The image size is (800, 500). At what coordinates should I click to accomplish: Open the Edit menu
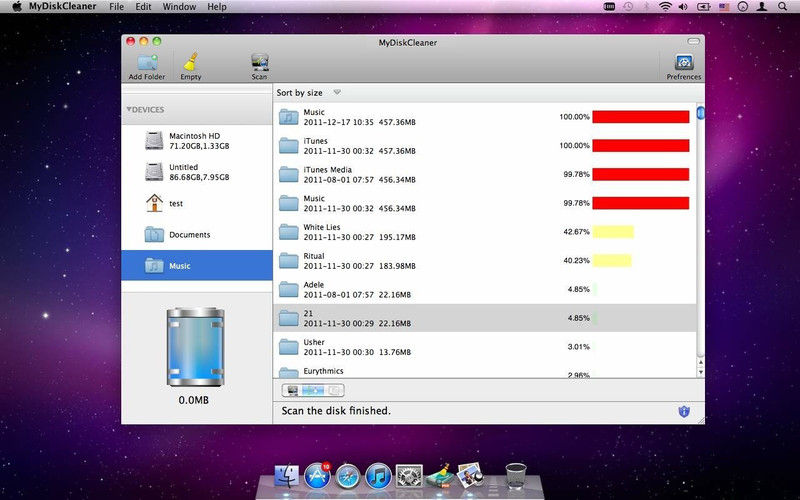click(143, 7)
